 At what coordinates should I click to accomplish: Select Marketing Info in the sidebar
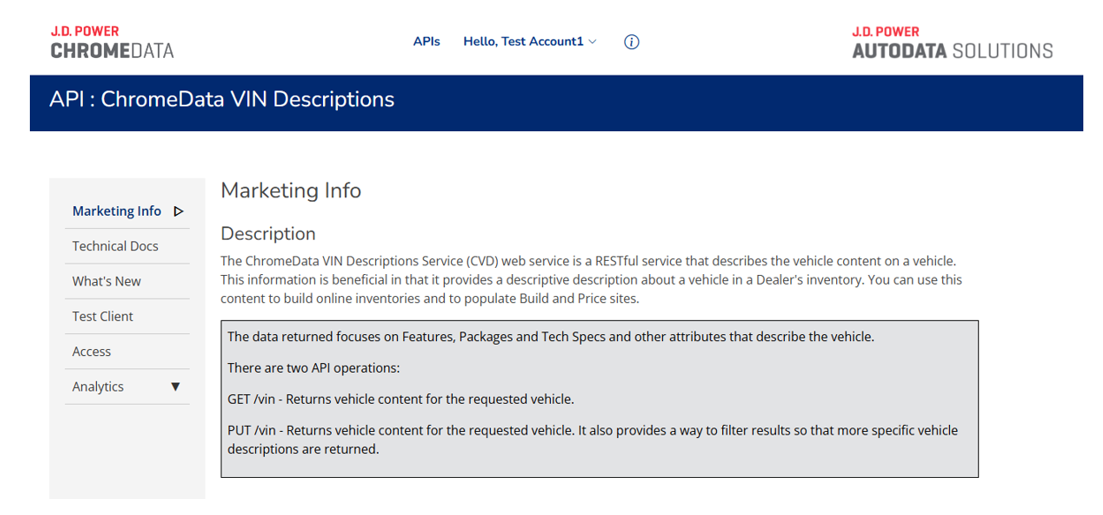pyautogui.click(x=116, y=211)
